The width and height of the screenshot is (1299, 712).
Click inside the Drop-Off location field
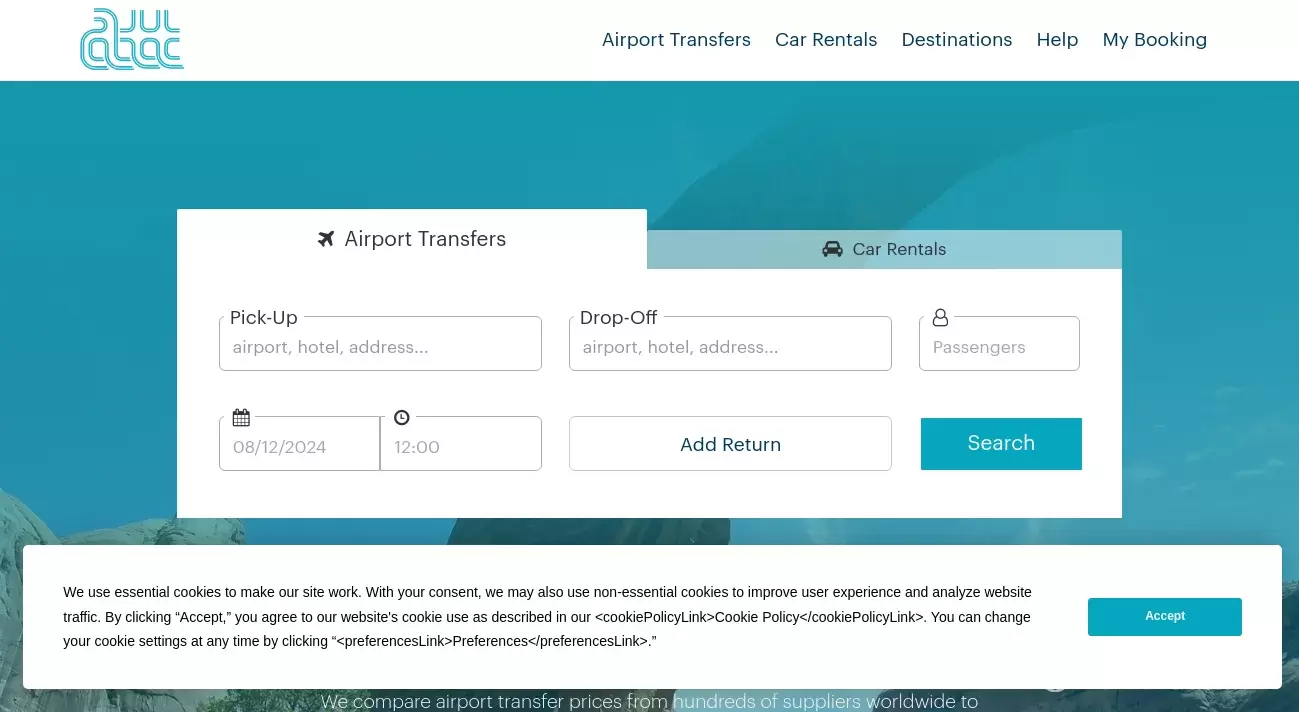[730, 347]
